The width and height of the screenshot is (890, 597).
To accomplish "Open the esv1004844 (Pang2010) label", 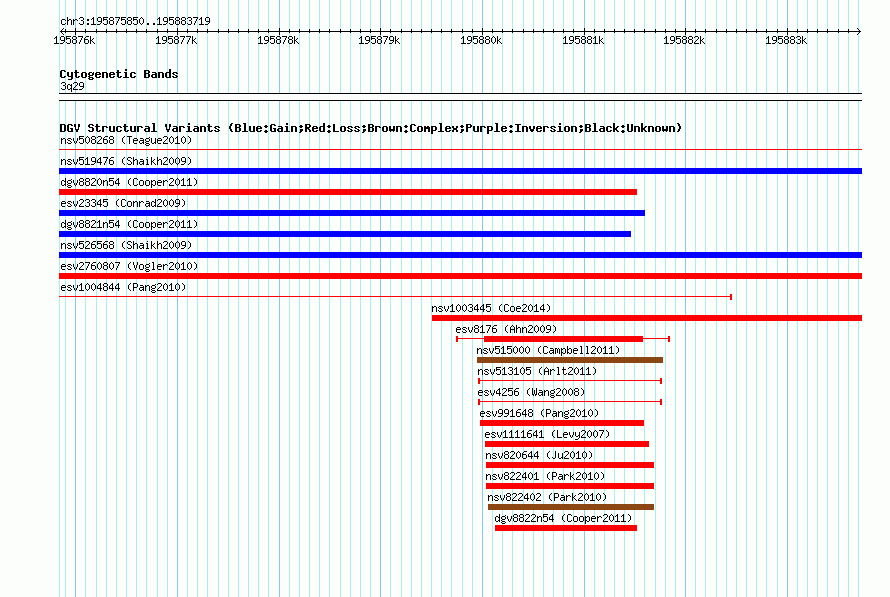I will 123,287.
